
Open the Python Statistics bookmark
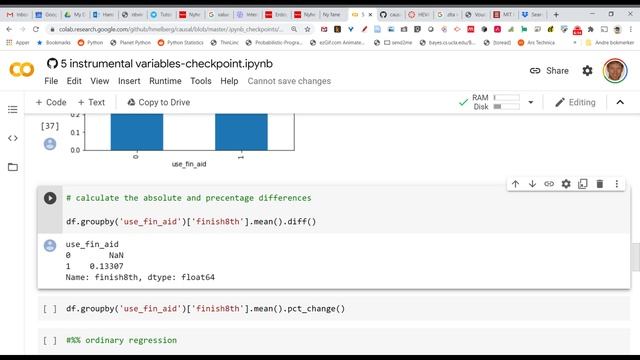[180, 42]
